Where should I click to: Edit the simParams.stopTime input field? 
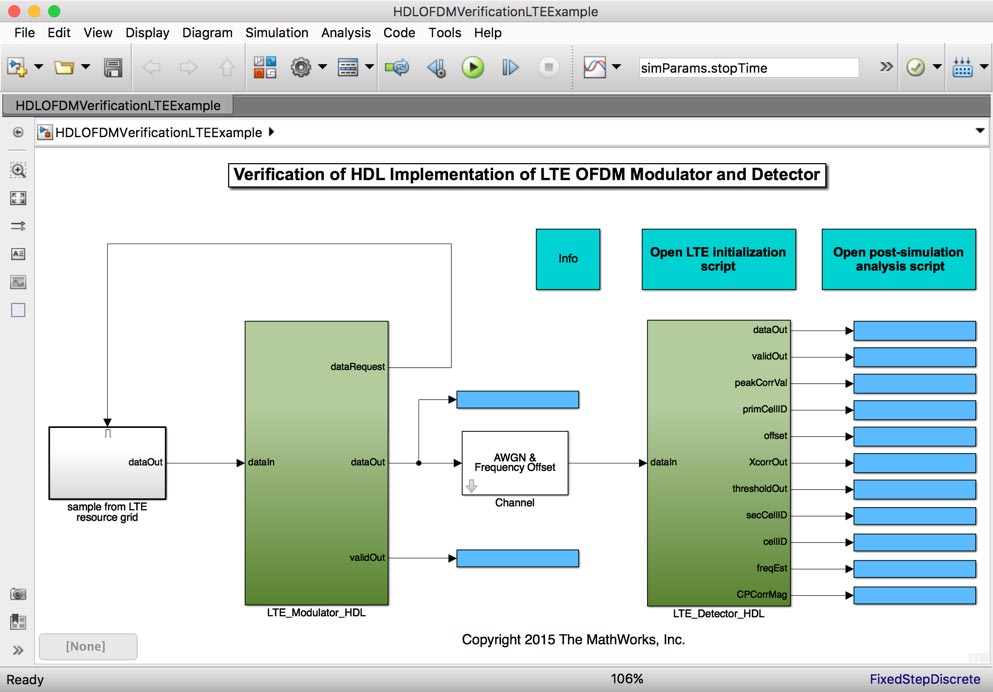pyautogui.click(x=748, y=67)
